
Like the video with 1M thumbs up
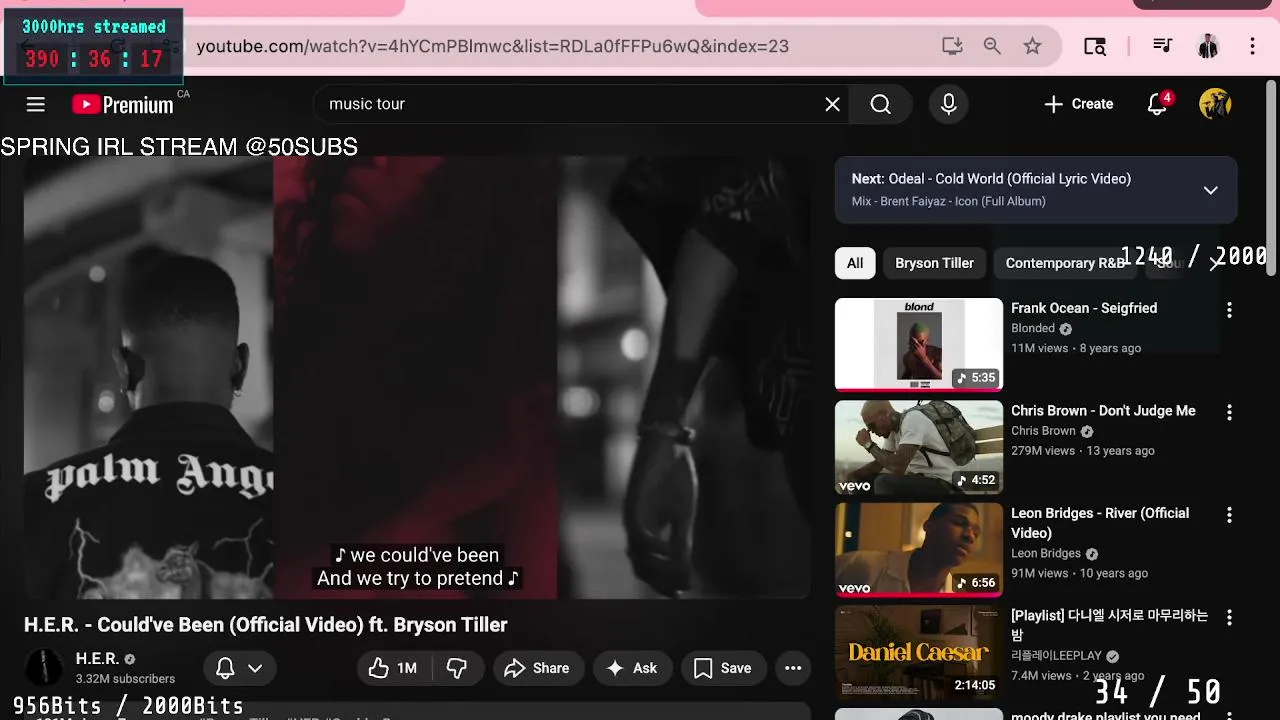pyautogui.click(x=393, y=668)
